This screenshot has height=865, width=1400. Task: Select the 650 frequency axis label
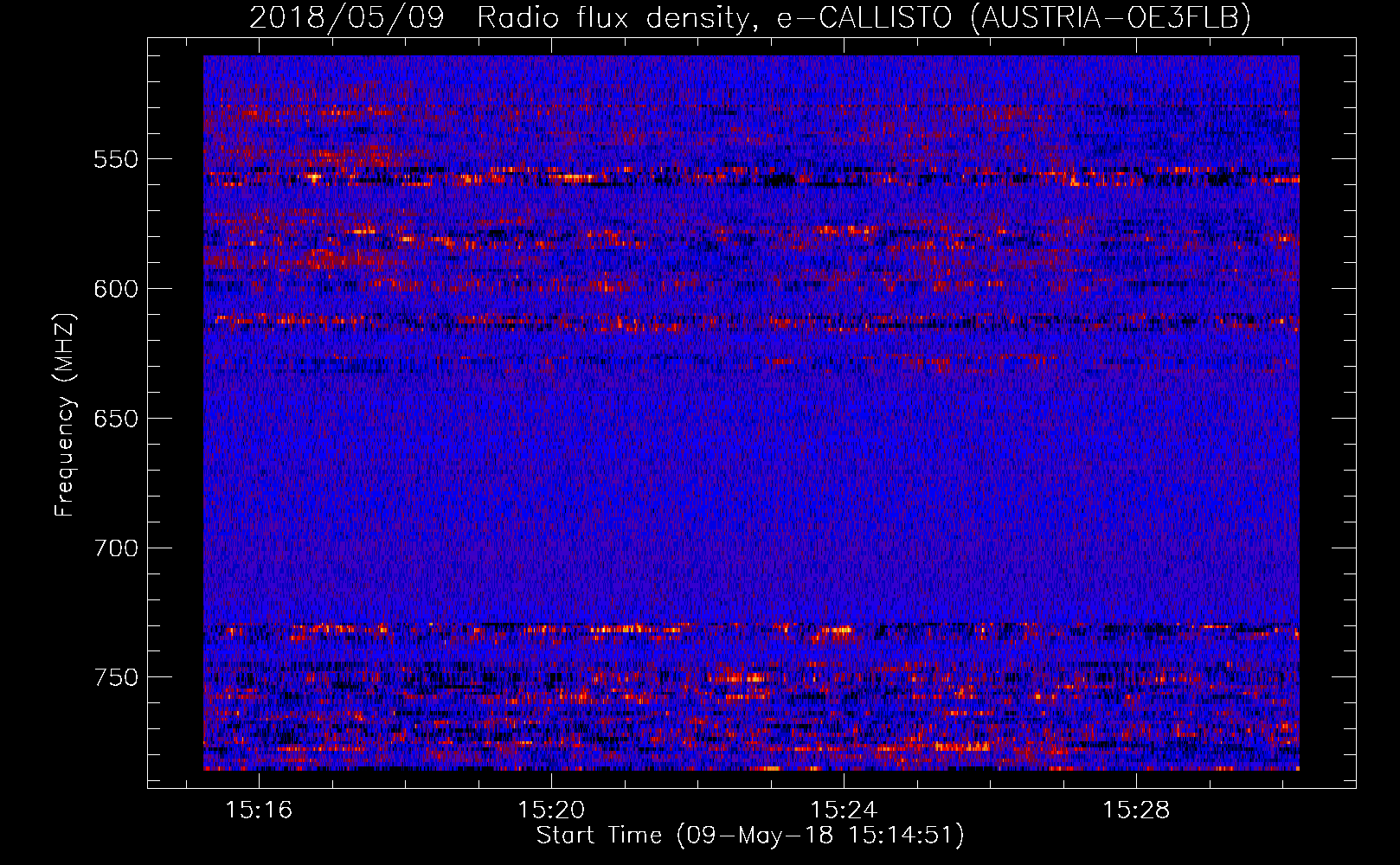coord(116,419)
